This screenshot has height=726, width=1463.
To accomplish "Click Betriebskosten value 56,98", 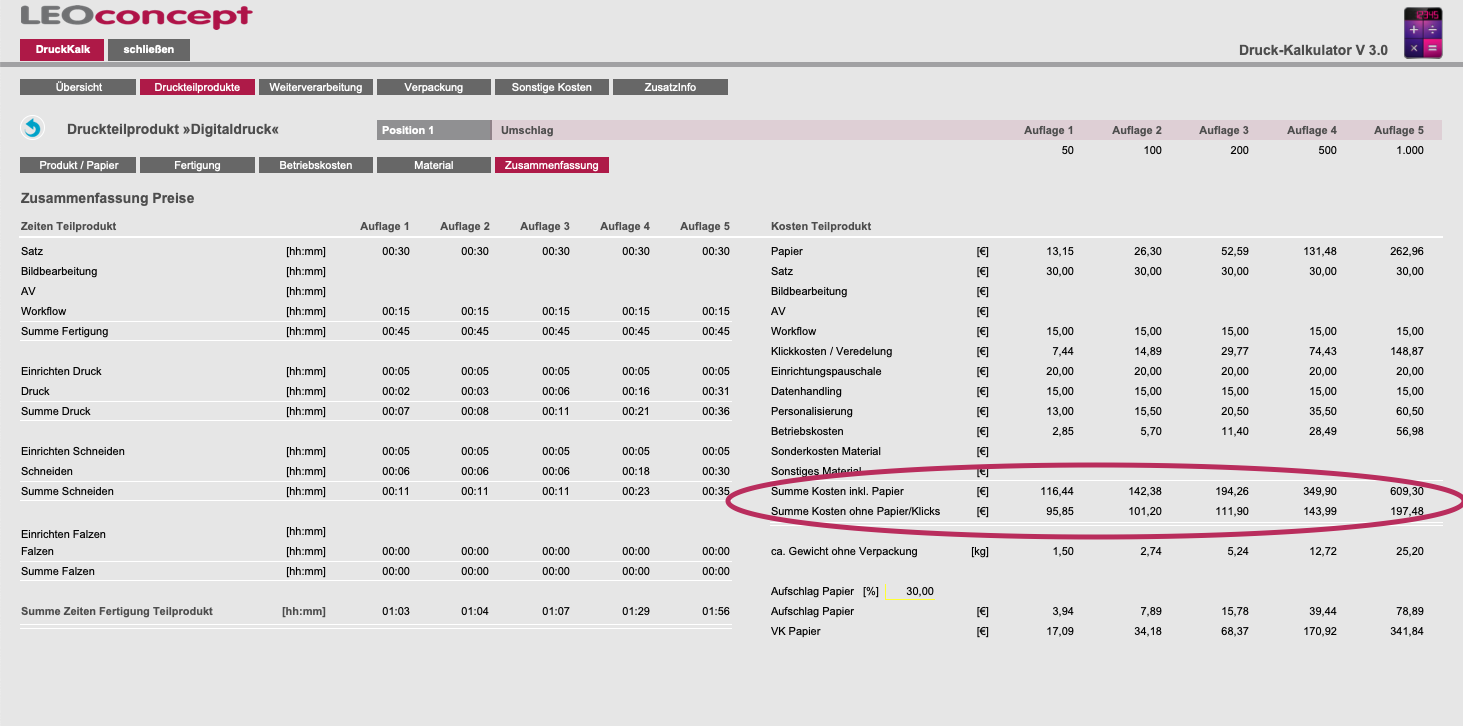I will [1409, 431].
